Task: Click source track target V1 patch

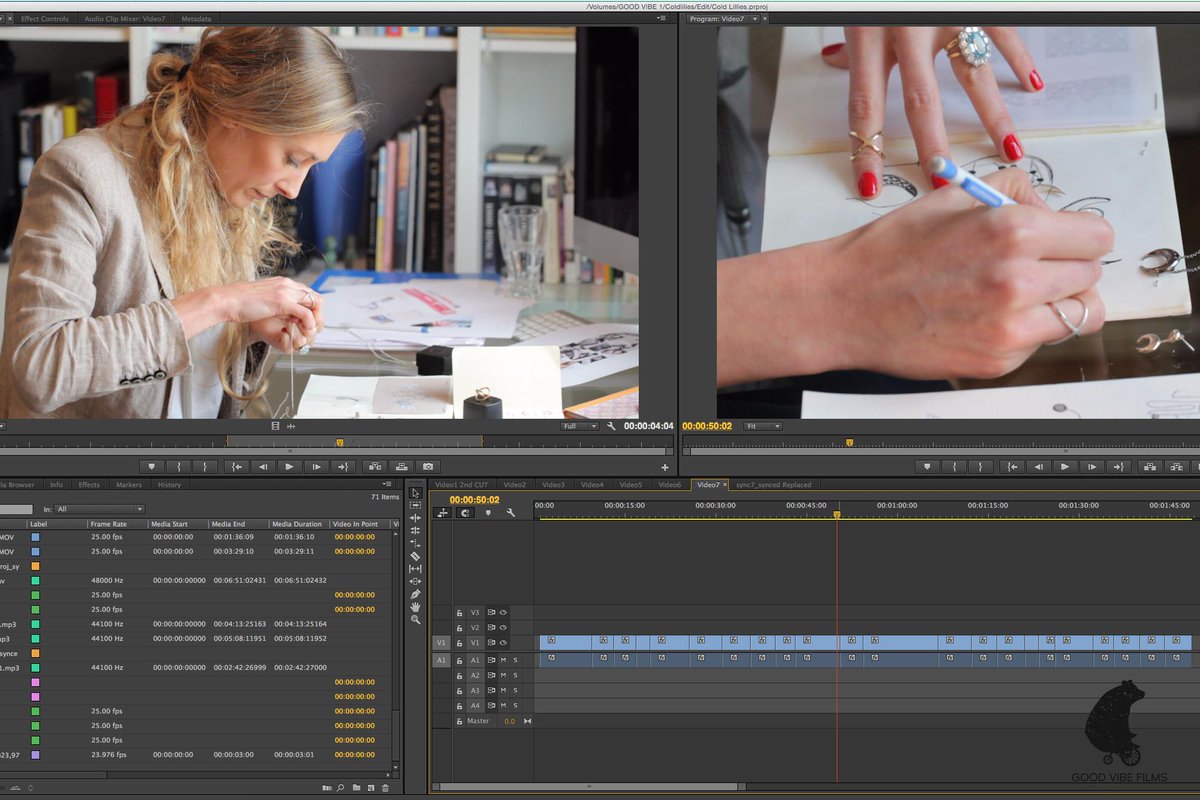Action: [441, 642]
